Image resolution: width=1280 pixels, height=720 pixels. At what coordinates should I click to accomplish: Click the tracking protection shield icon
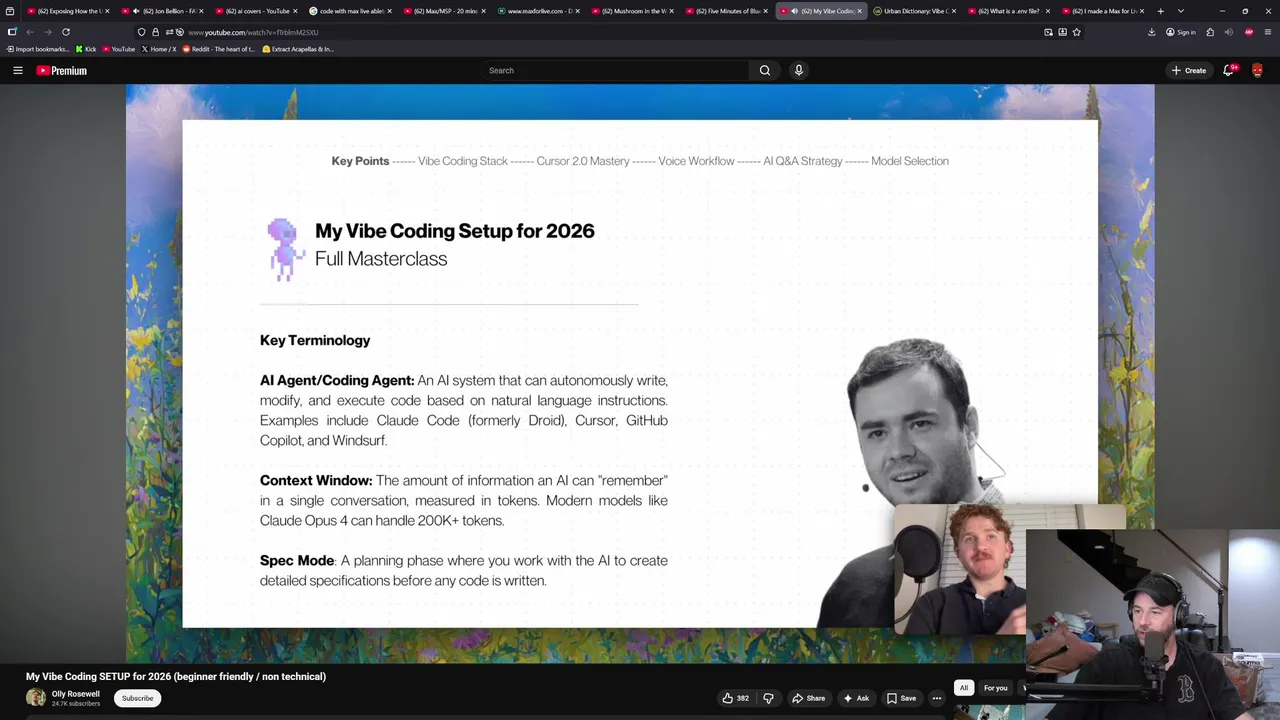(x=141, y=32)
